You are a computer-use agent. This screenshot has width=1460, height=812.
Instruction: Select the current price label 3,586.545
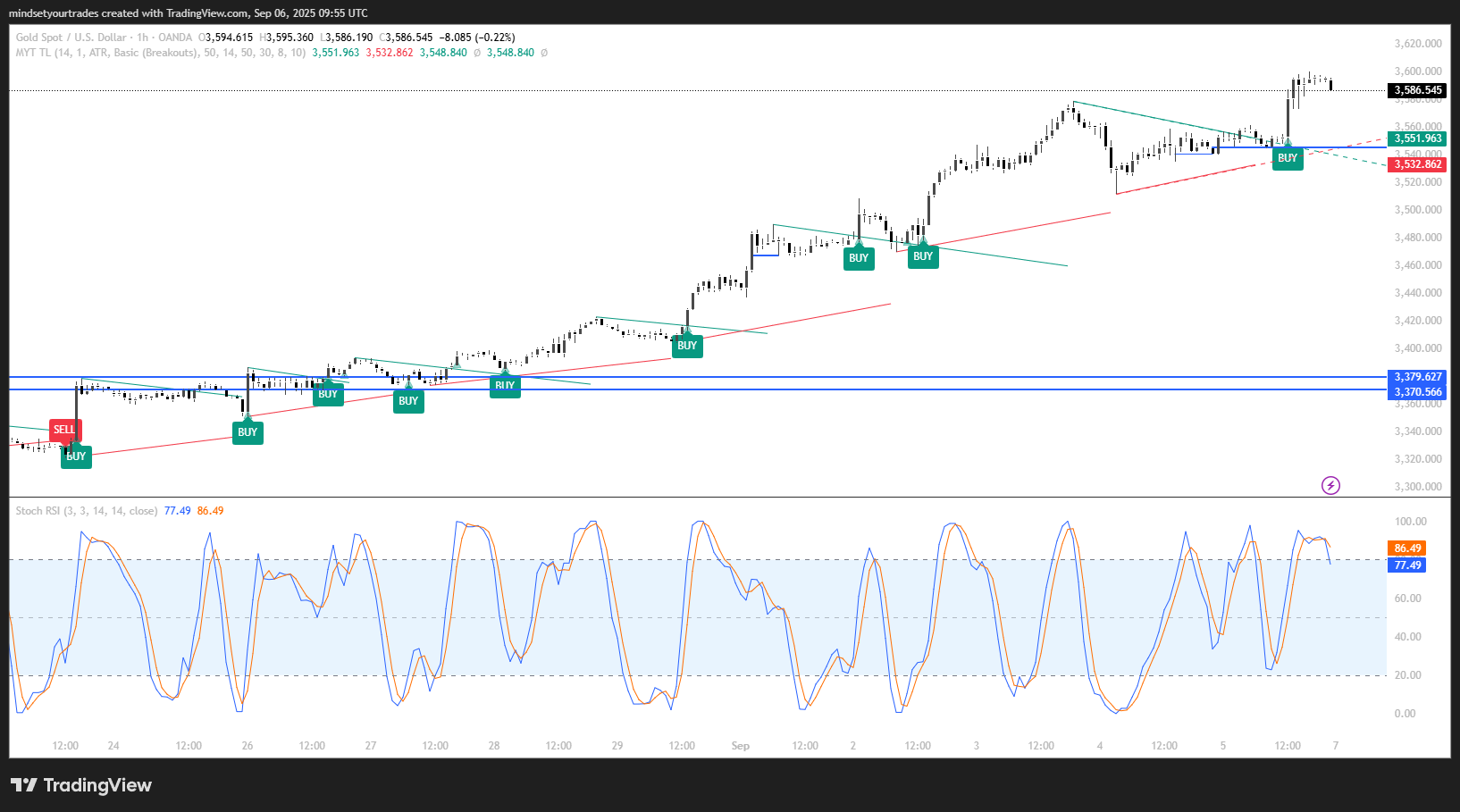click(x=1418, y=90)
